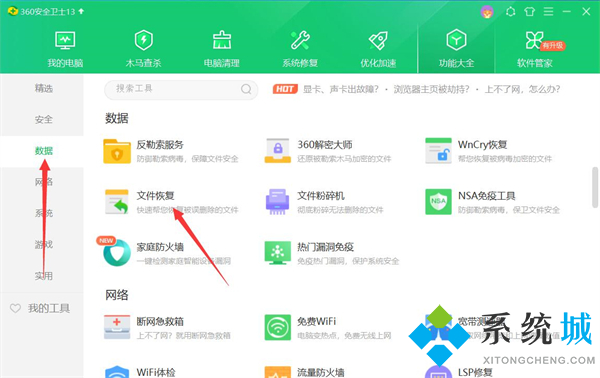Click 家庭防火墙 title text
600x378 pixels.
click(160, 247)
